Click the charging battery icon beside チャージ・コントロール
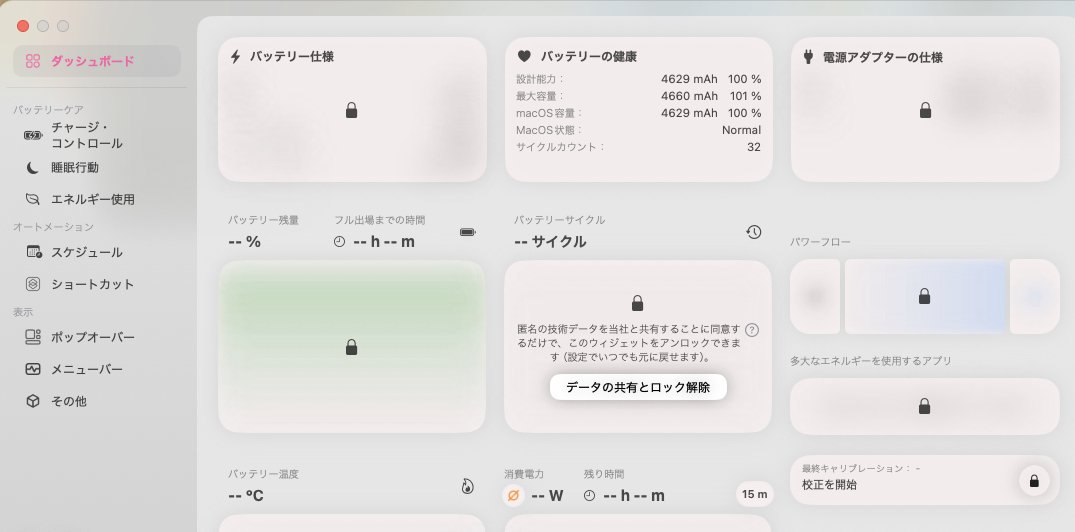1075x532 pixels. click(x=33, y=135)
